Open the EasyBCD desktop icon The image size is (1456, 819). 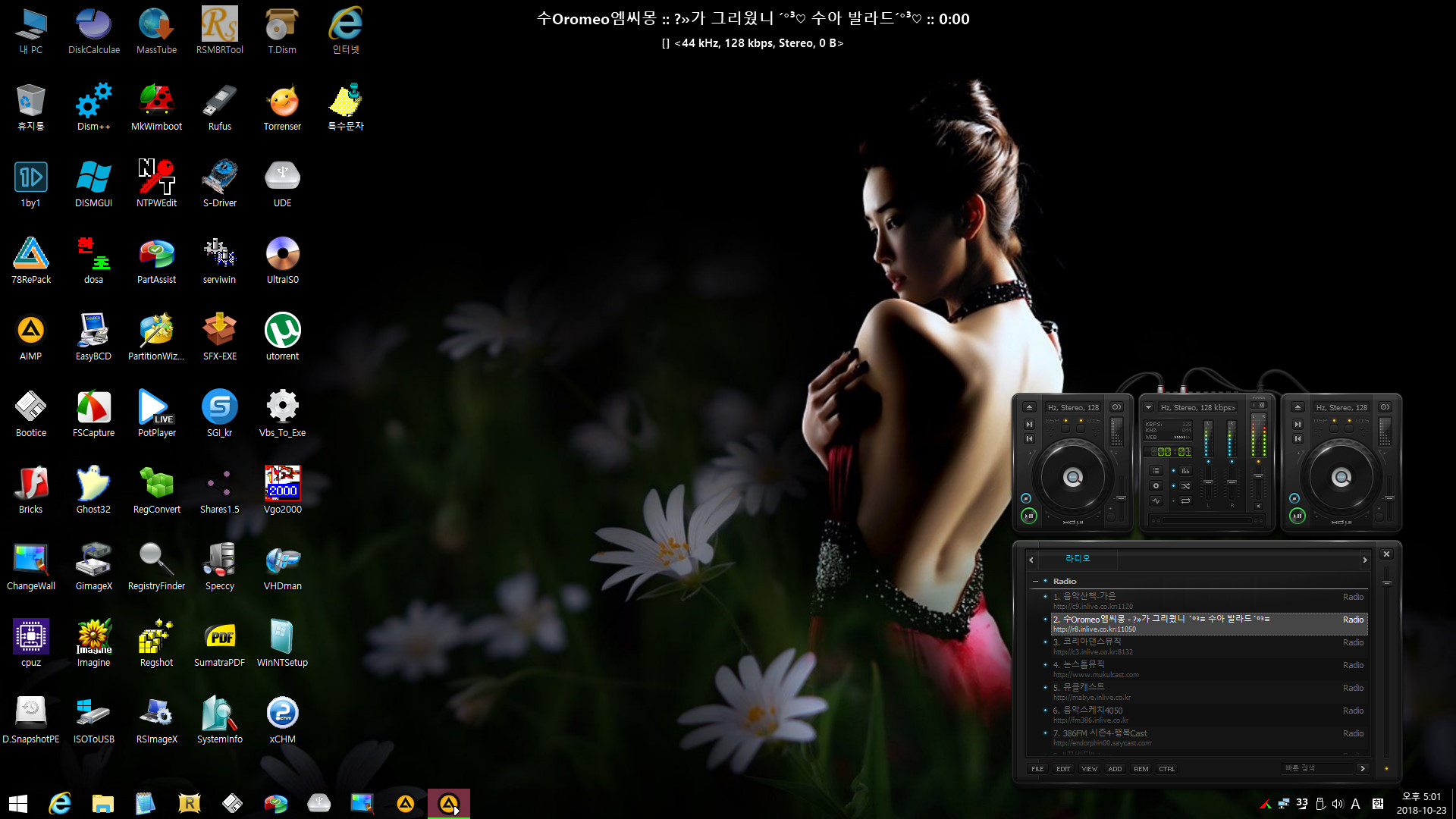pos(93,337)
